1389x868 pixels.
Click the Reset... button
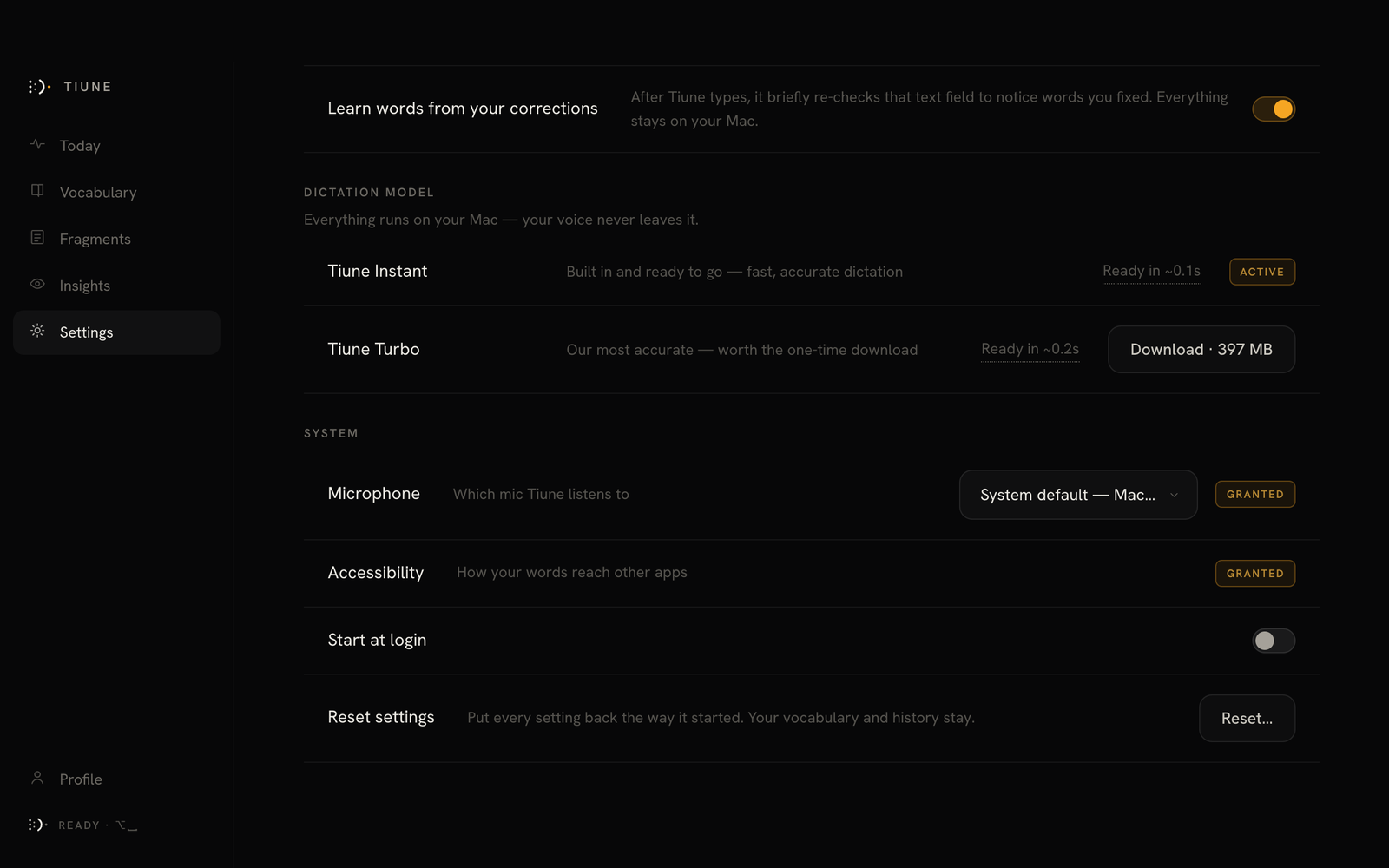point(1247,718)
